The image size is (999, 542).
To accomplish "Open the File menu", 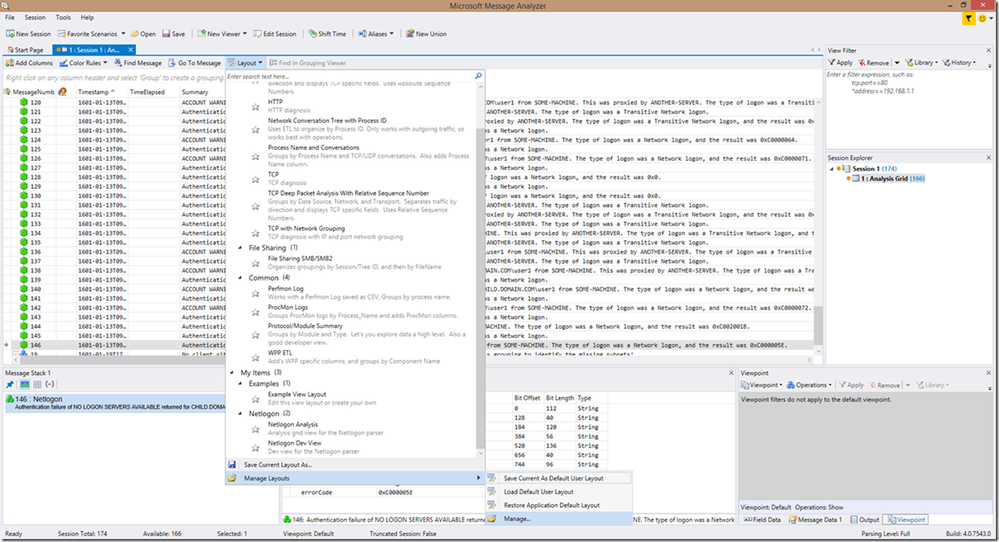I will pyautogui.click(x=10, y=17).
